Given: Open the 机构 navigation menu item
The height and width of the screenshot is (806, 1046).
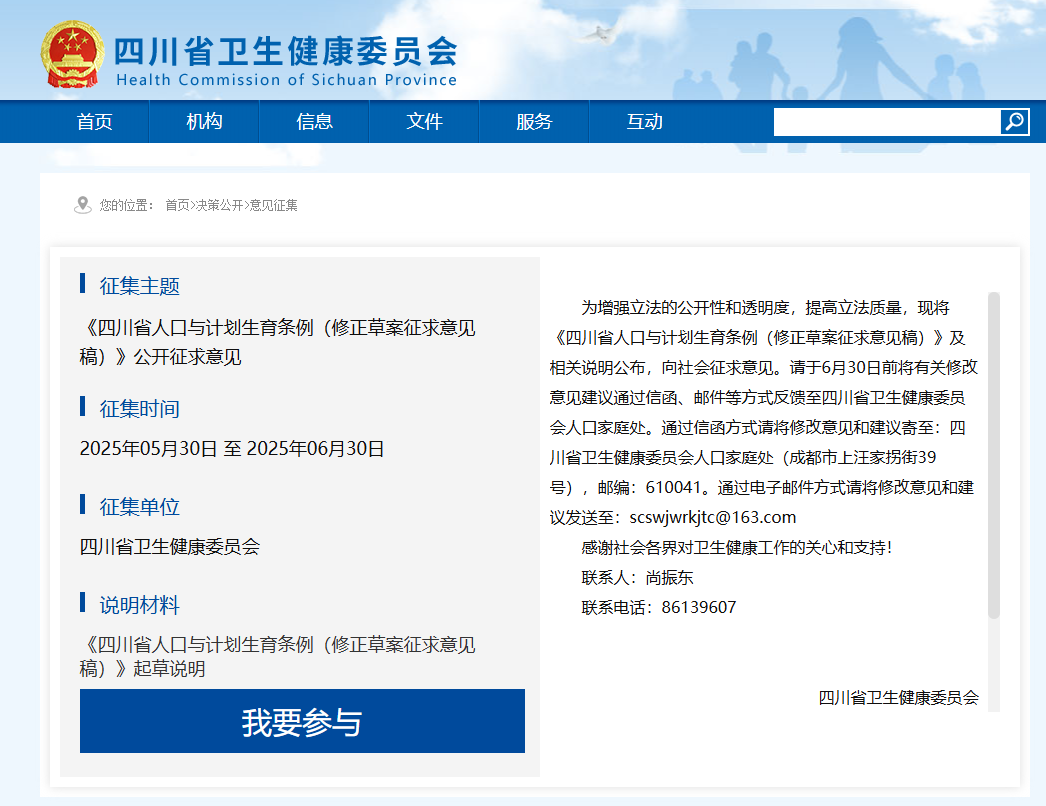Looking at the screenshot, I should pos(204,121).
